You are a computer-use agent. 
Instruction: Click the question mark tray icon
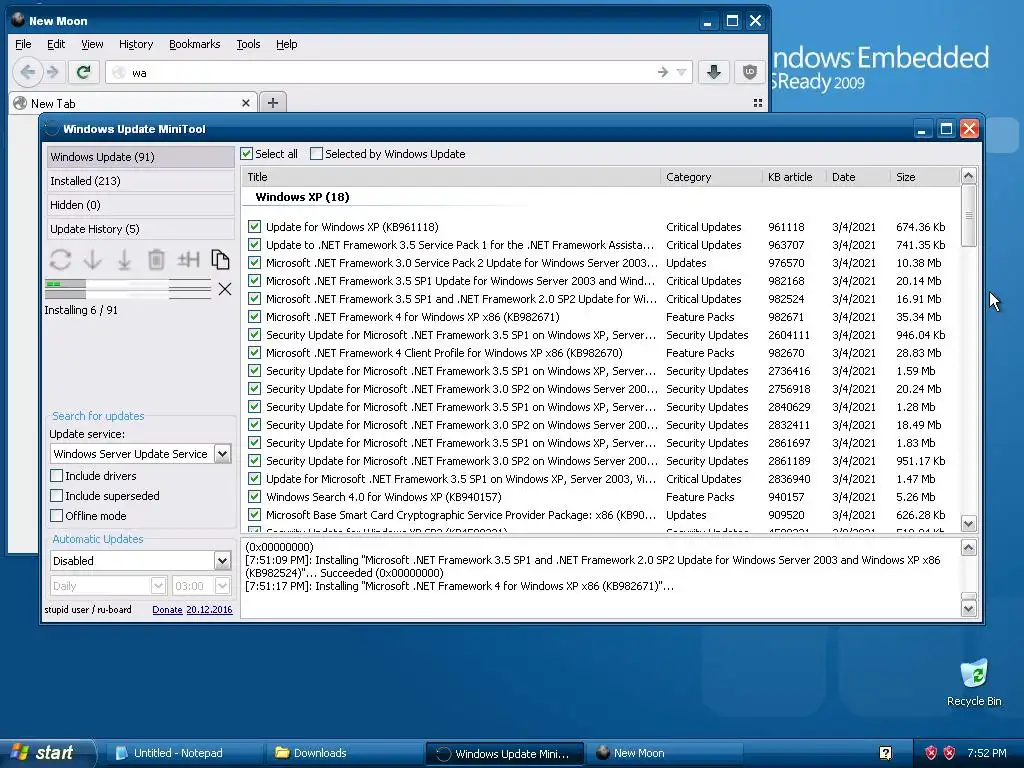click(886, 753)
